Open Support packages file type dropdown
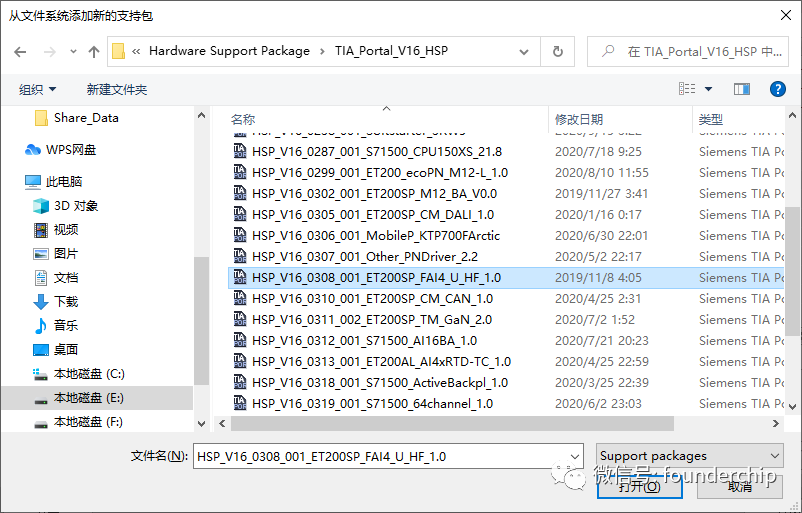802x513 pixels. 689,456
